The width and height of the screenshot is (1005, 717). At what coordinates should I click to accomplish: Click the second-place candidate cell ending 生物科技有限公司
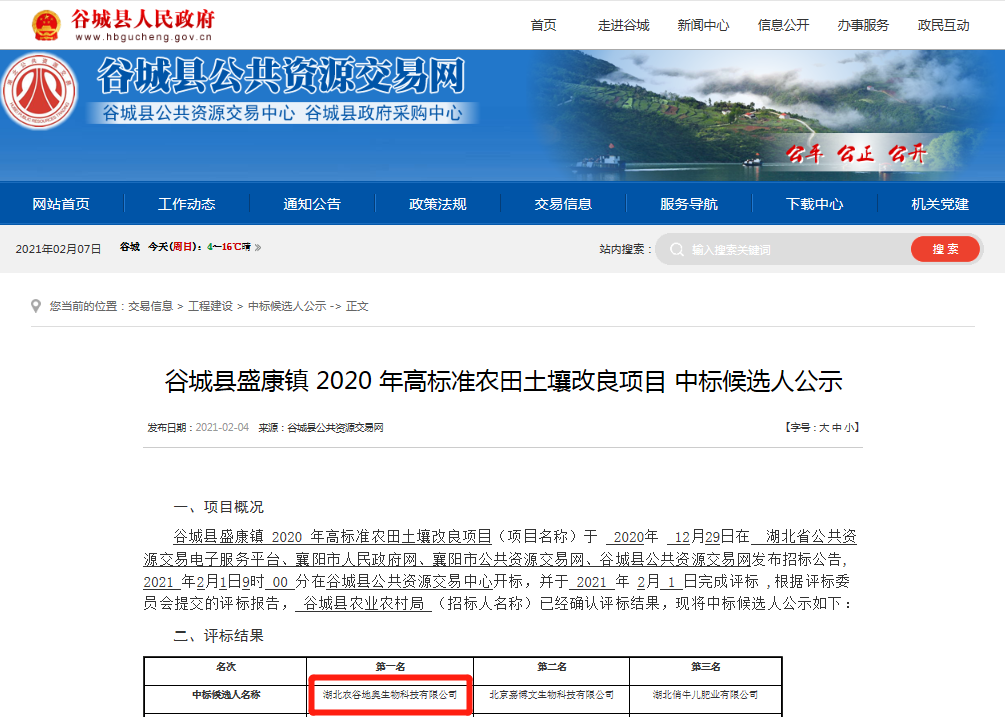coord(552,695)
